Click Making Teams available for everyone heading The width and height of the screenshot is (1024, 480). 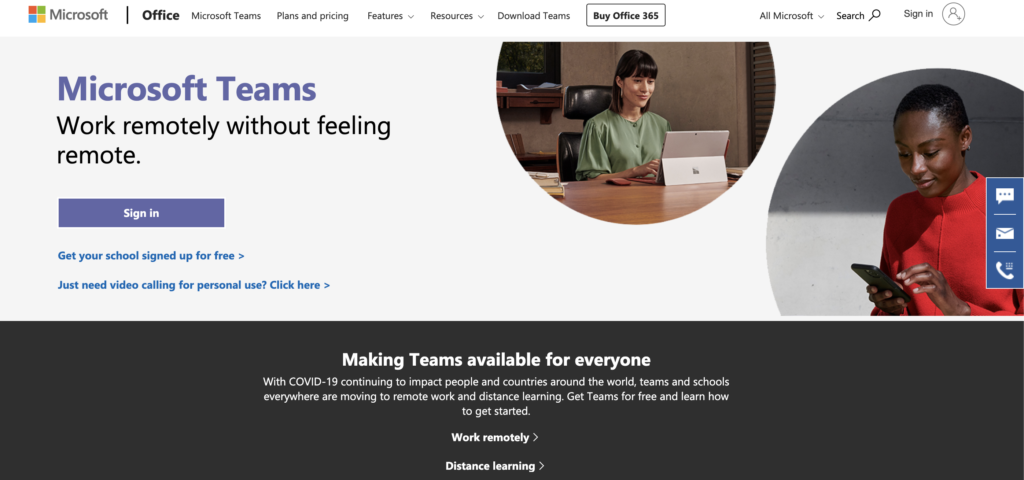coord(496,360)
